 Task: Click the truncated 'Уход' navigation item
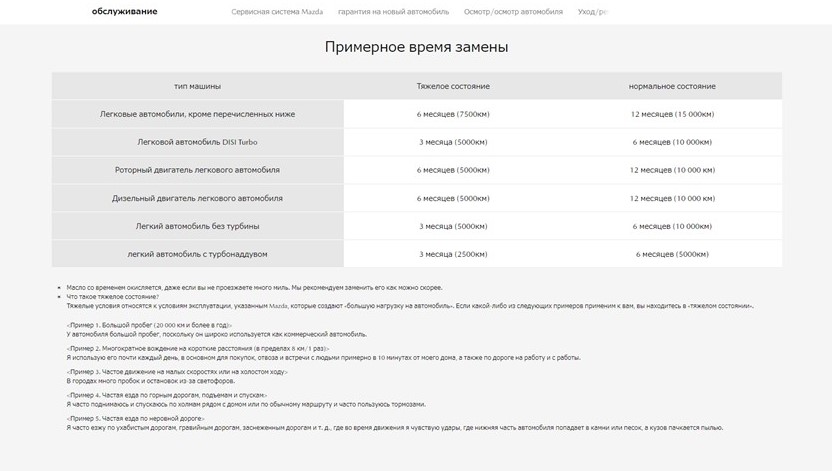591,12
